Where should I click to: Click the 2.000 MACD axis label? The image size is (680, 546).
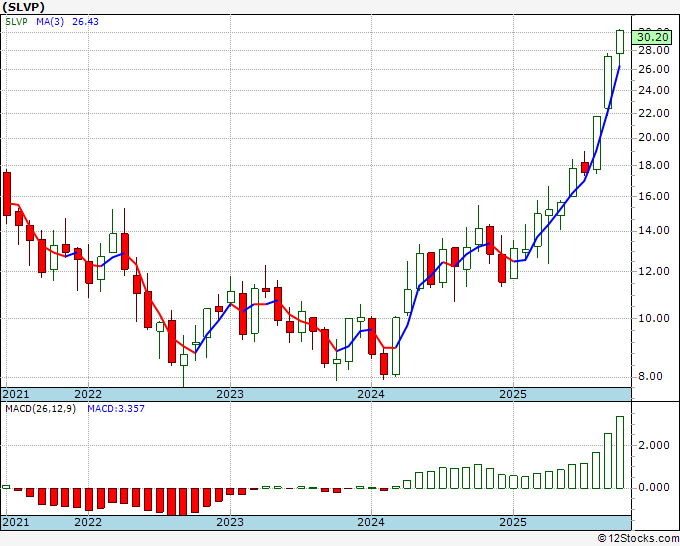pos(654,445)
